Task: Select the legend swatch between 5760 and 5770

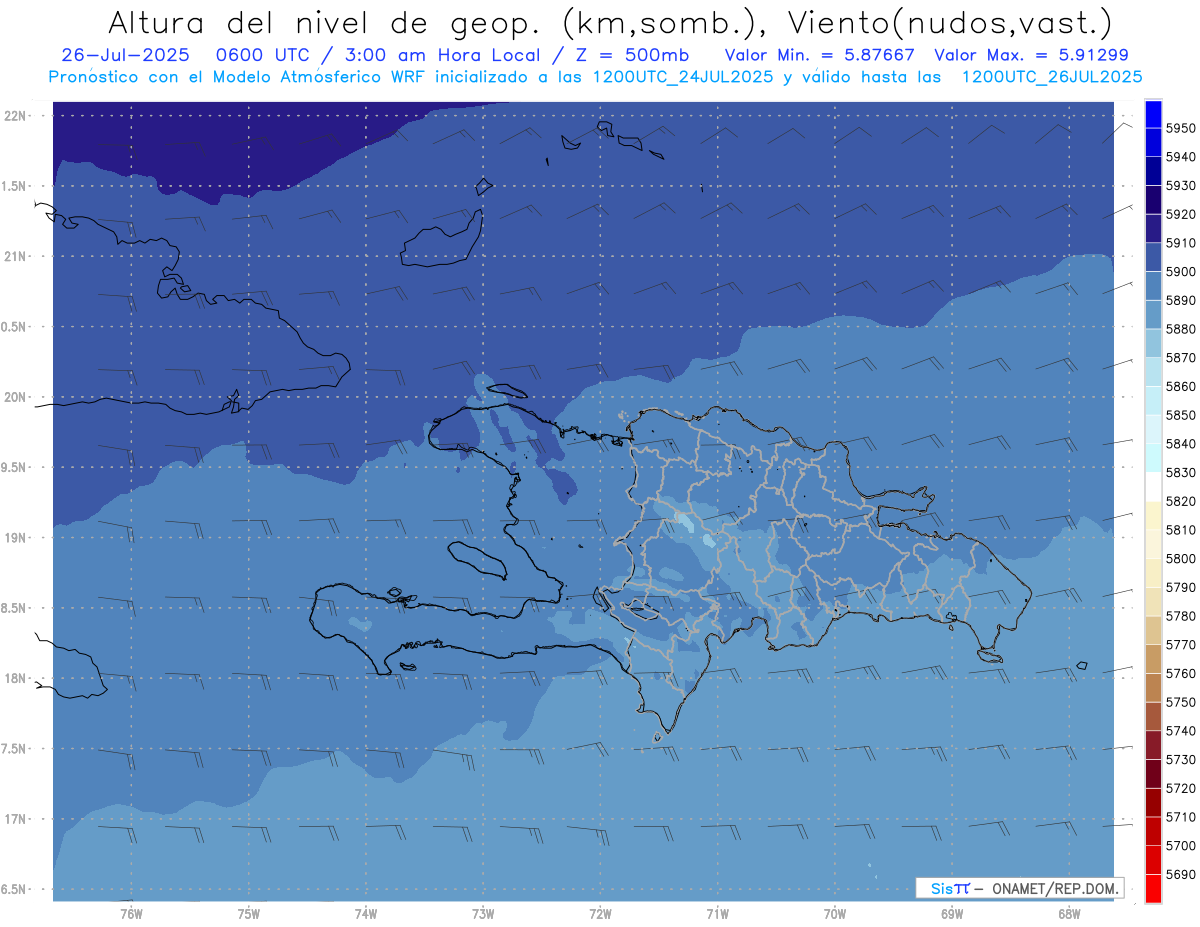Action: 1153,659
